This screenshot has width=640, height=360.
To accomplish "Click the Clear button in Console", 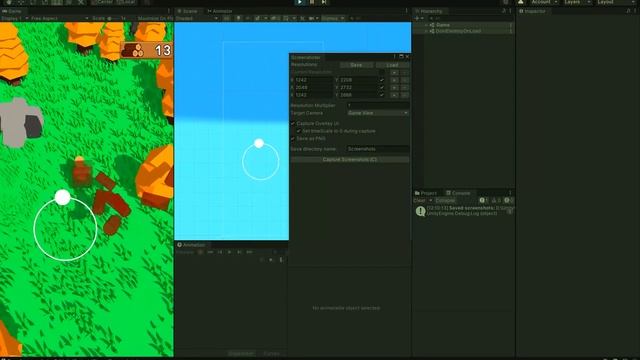I will [x=419, y=200].
